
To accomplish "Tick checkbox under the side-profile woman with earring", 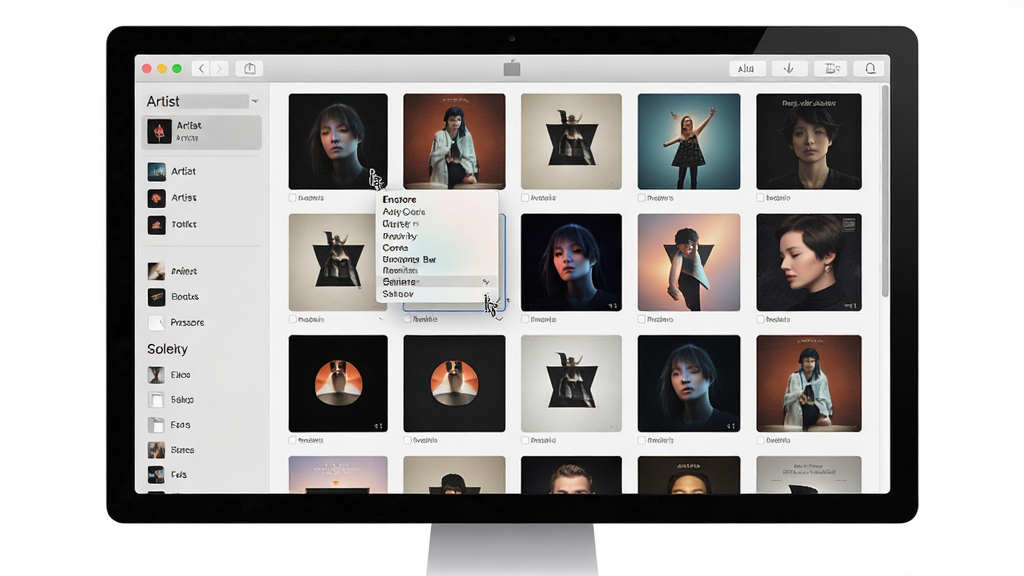I will 760,319.
